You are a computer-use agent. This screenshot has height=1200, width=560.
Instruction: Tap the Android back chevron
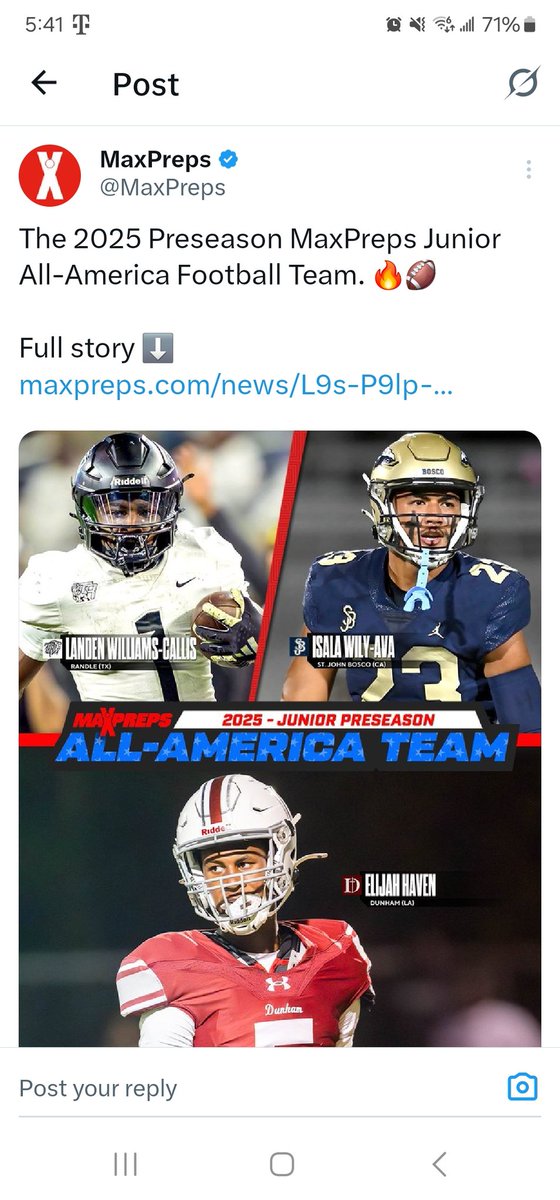[438, 1163]
